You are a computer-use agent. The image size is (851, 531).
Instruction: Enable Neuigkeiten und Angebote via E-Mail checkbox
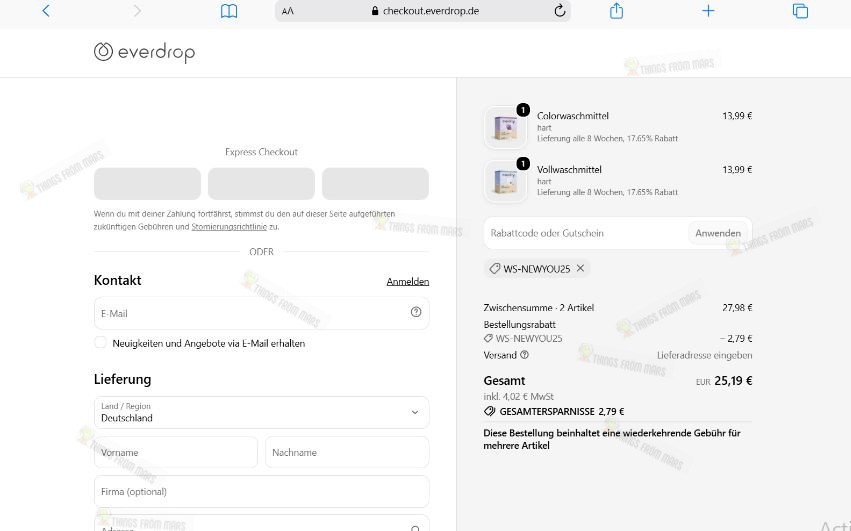click(x=100, y=343)
